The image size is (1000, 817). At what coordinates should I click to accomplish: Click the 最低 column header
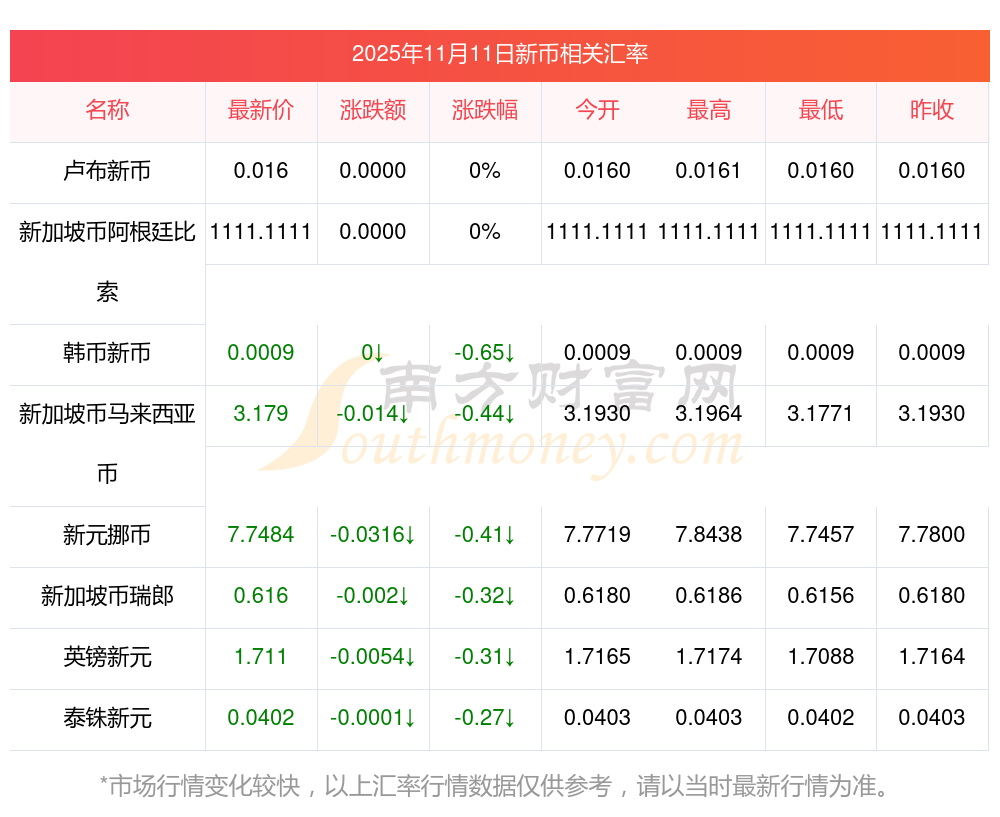(821, 110)
